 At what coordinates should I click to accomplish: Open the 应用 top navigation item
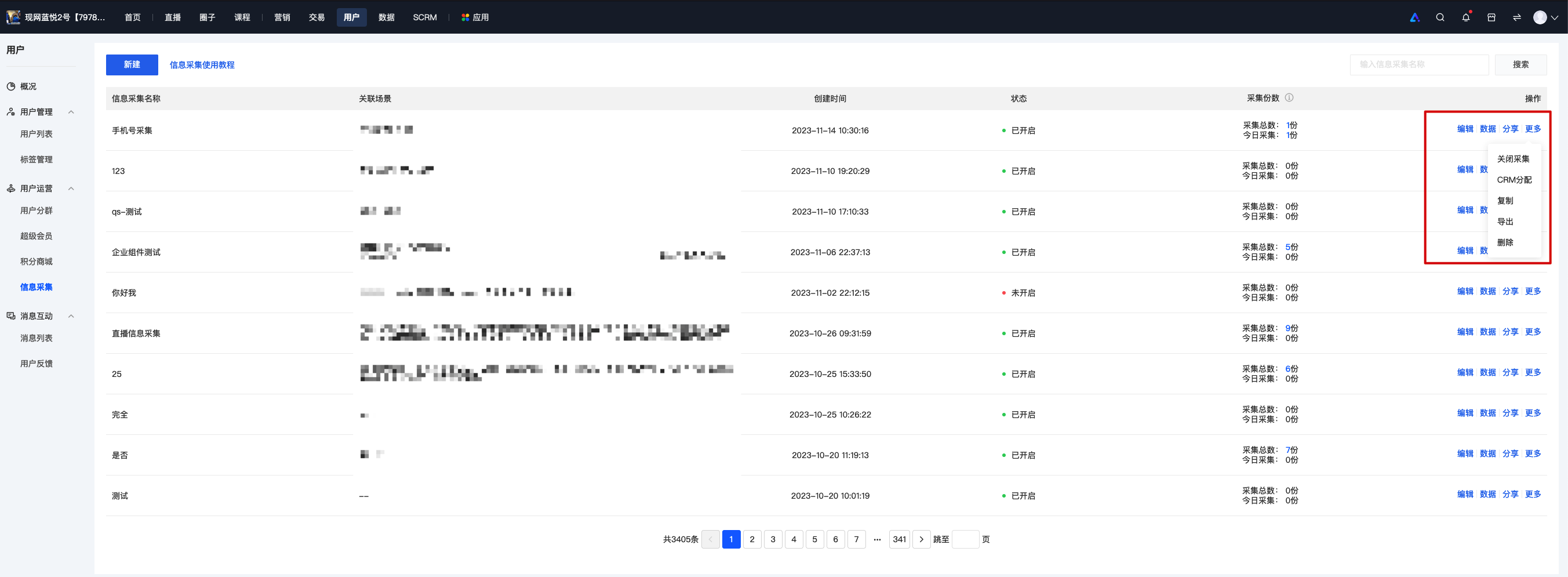pos(475,17)
